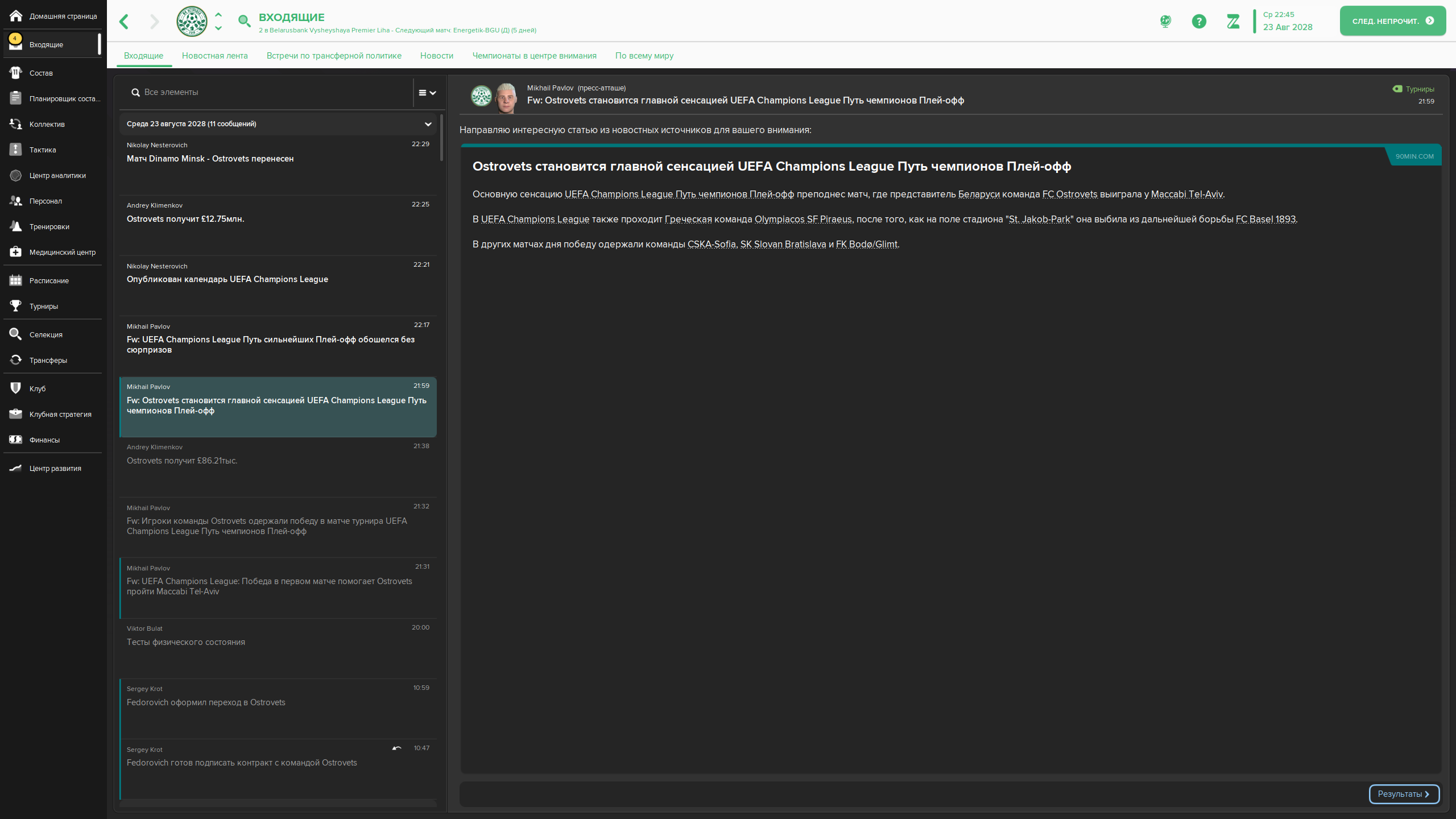Click the Турниры tag on the message

tap(1413, 89)
